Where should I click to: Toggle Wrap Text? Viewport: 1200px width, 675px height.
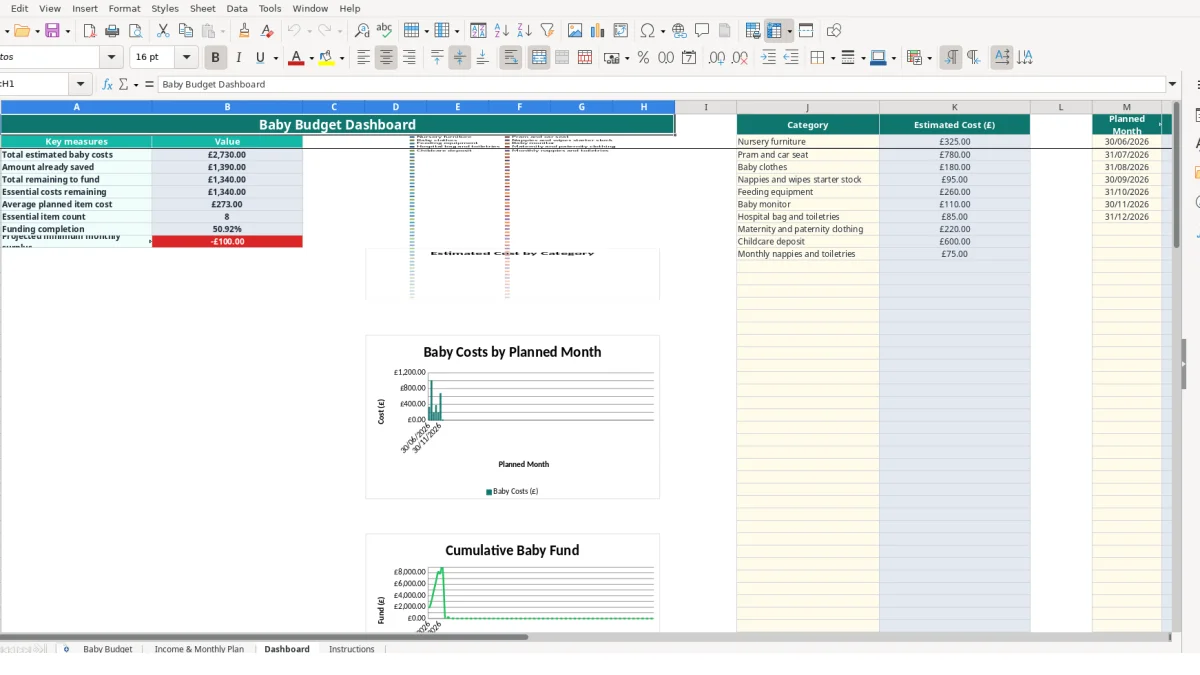[x=511, y=58]
